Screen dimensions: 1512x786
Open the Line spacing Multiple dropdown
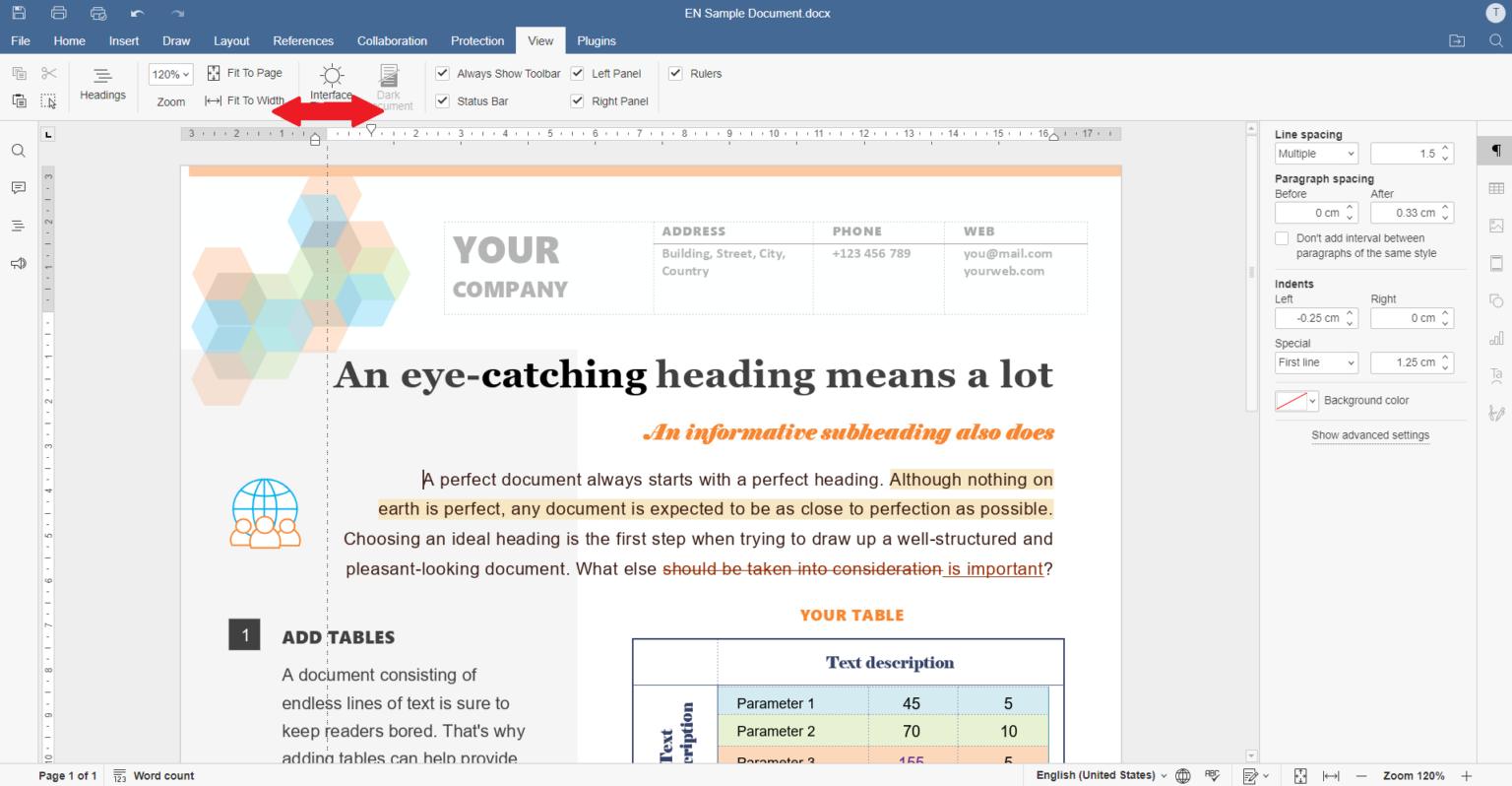point(1316,153)
